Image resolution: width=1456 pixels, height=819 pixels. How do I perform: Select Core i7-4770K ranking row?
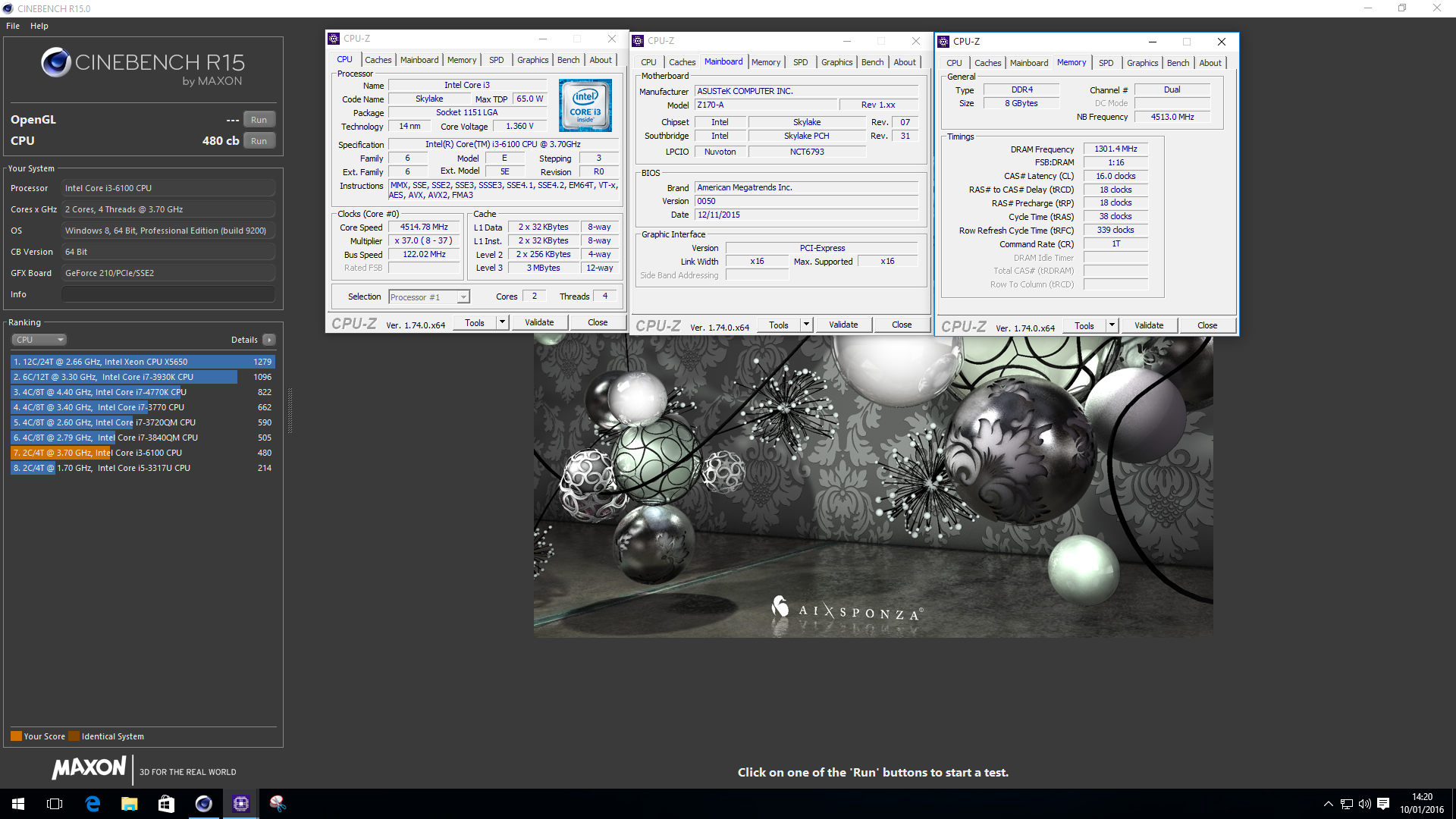[x=143, y=392]
